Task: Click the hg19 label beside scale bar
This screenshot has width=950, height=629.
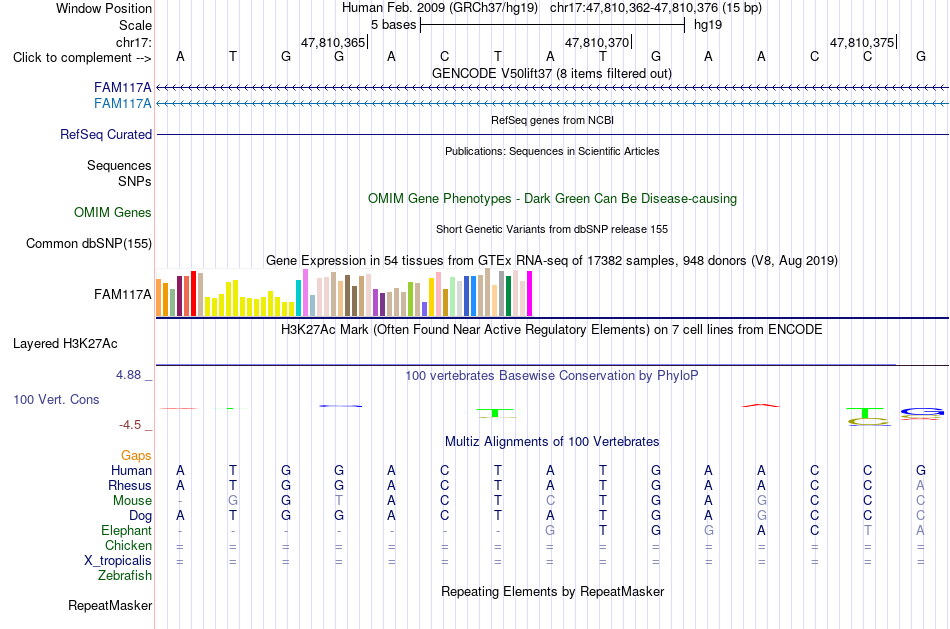Action: coord(708,25)
